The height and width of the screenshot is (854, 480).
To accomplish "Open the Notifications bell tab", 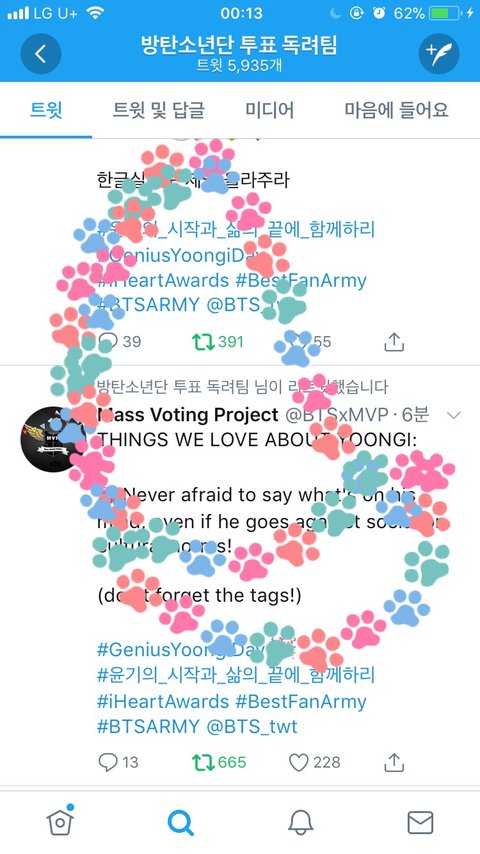I will (x=300, y=822).
